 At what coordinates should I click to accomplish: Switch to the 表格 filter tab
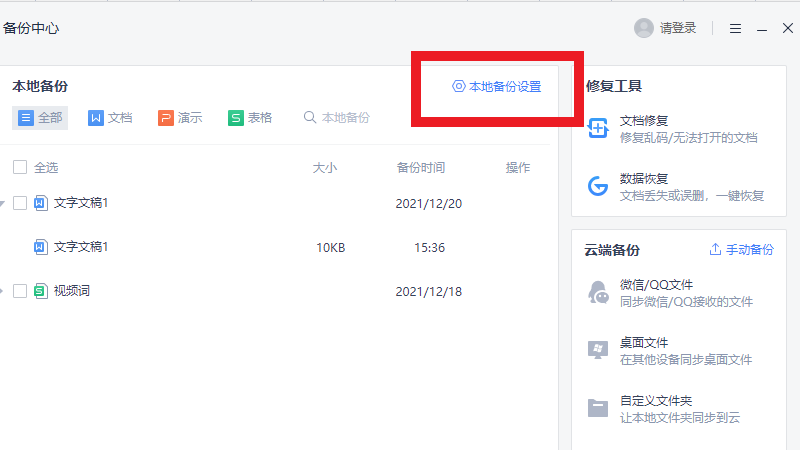250,118
